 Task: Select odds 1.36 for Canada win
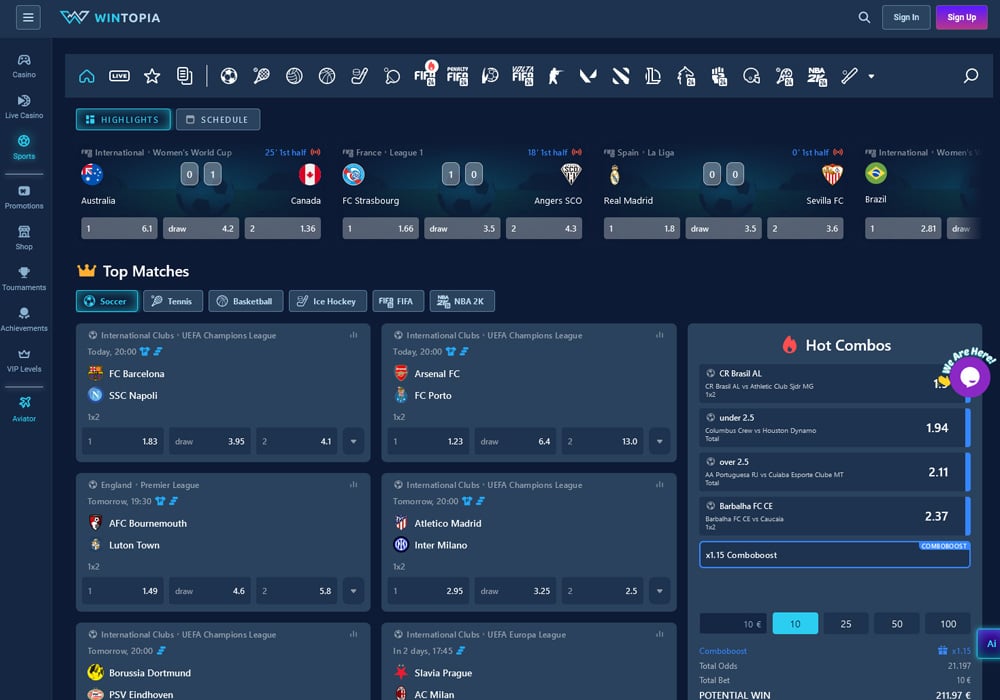[x=283, y=228]
